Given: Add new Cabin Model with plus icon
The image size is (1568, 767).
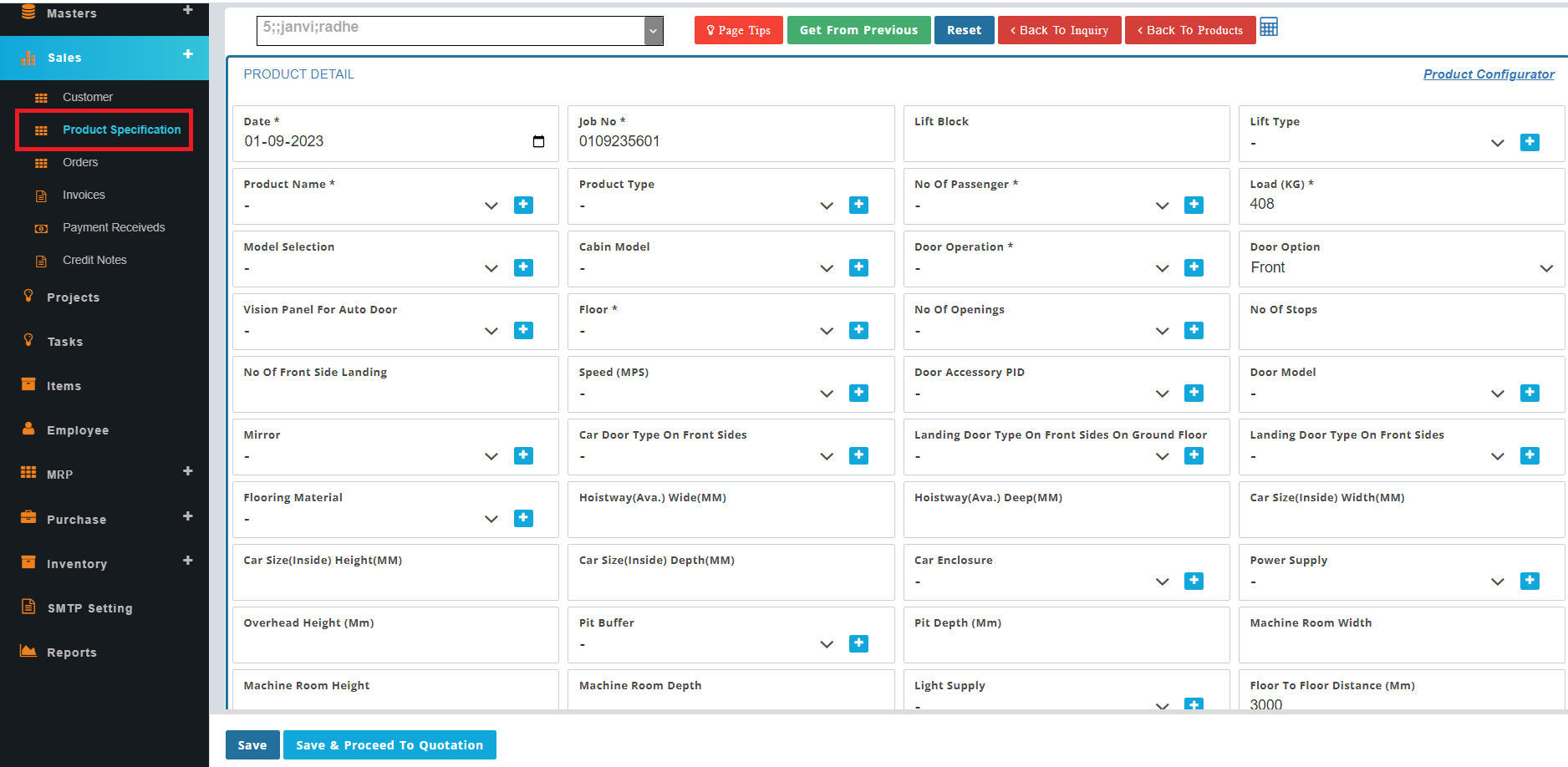Looking at the screenshot, I should pyautogui.click(x=858, y=267).
